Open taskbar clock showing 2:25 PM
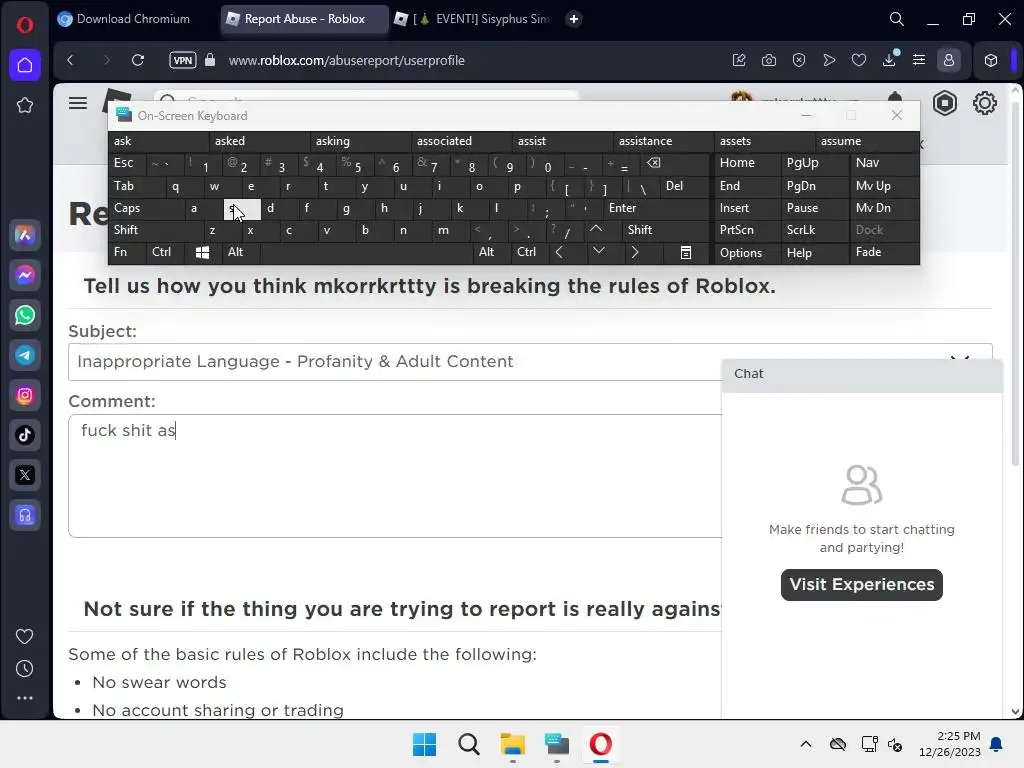This screenshot has width=1024, height=768. point(950,744)
